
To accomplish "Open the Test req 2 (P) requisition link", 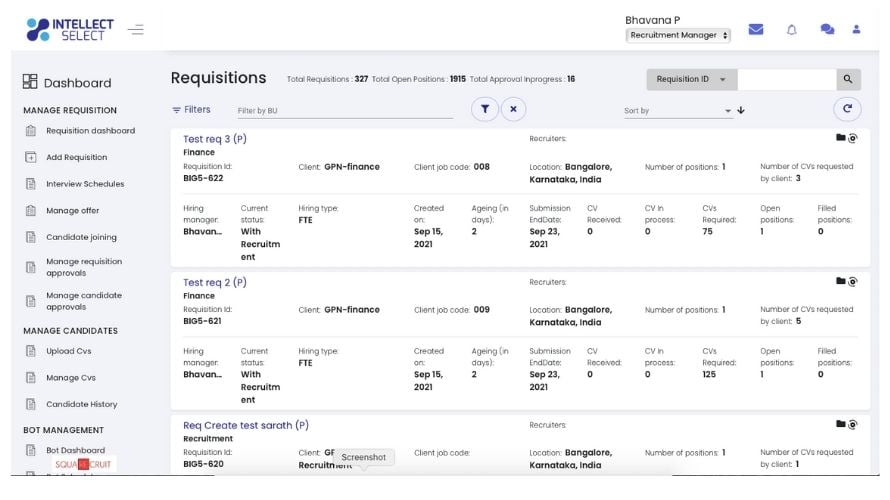I will [214, 282].
